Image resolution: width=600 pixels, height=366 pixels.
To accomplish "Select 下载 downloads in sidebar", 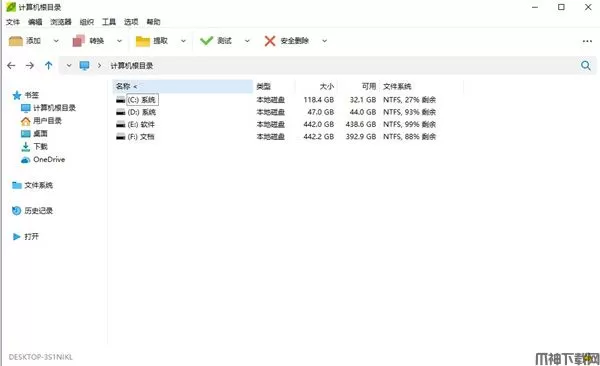I will [34, 147].
